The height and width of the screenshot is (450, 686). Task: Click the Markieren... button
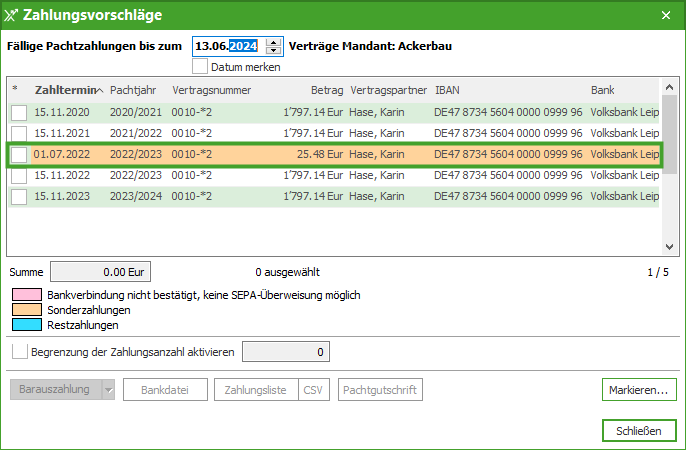pyautogui.click(x=639, y=389)
